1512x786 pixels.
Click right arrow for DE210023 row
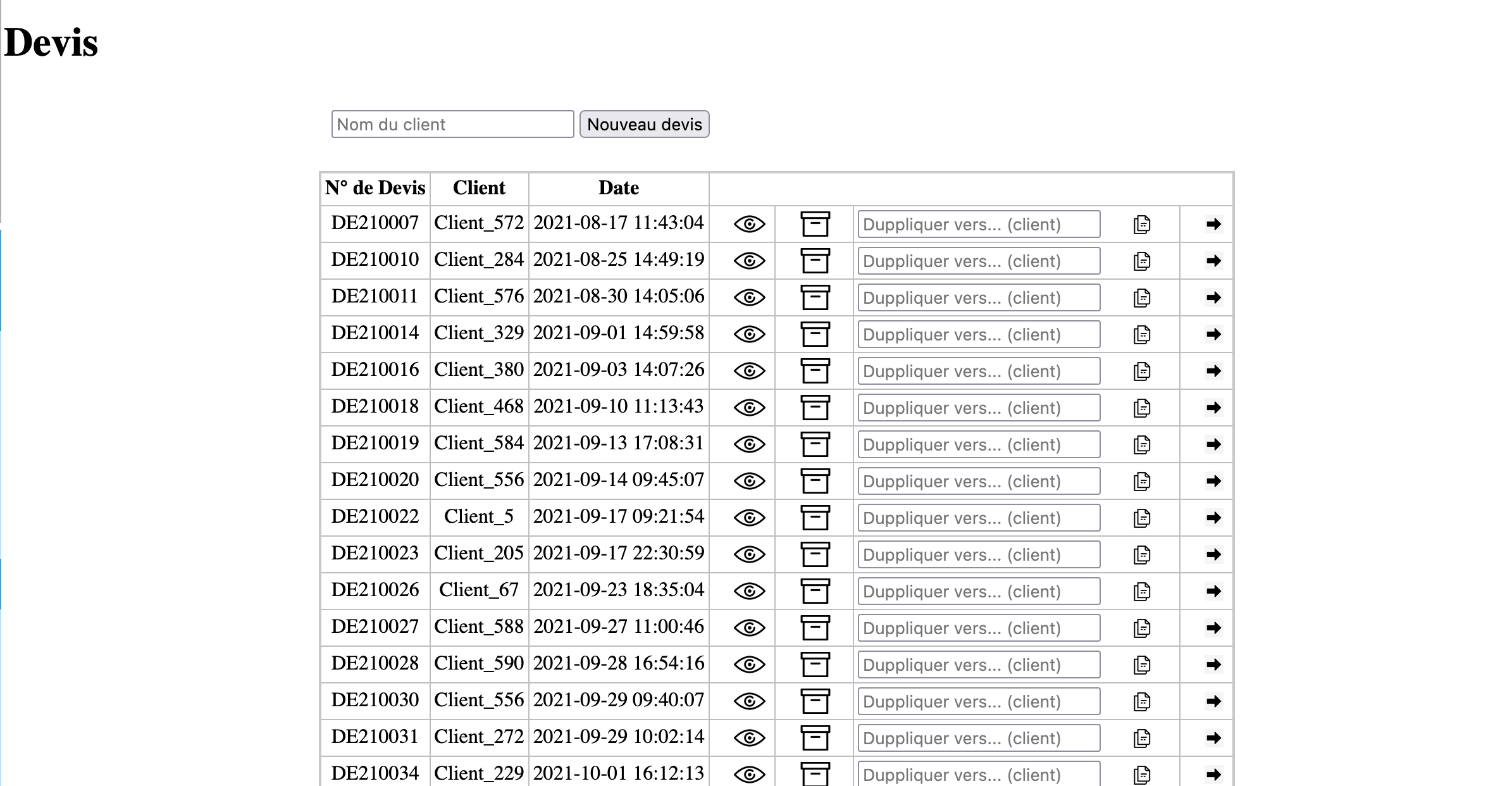tap(1213, 554)
